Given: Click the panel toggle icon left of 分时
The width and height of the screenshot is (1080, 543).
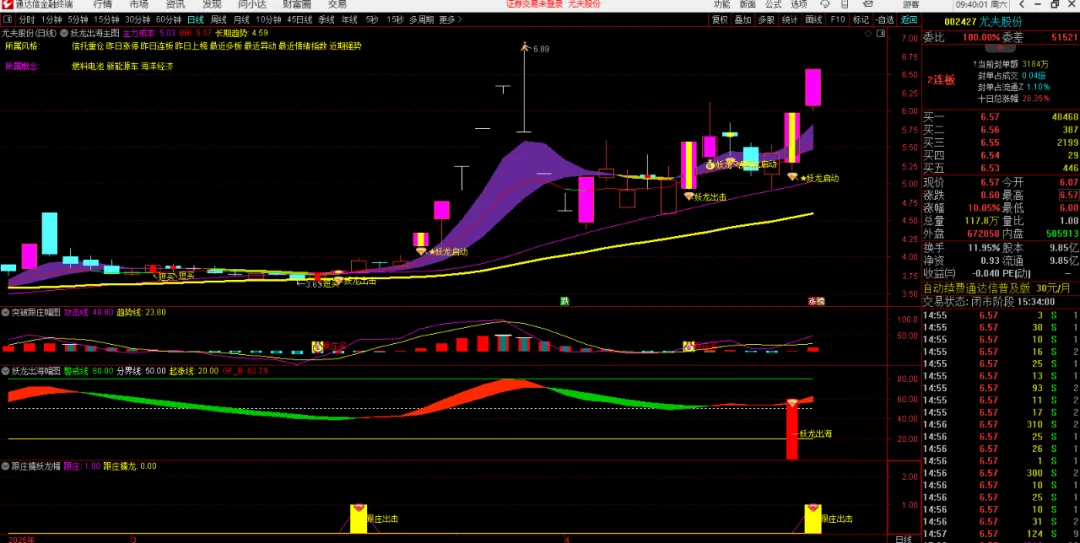Looking at the screenshot, I should click(x=8, y=20).
